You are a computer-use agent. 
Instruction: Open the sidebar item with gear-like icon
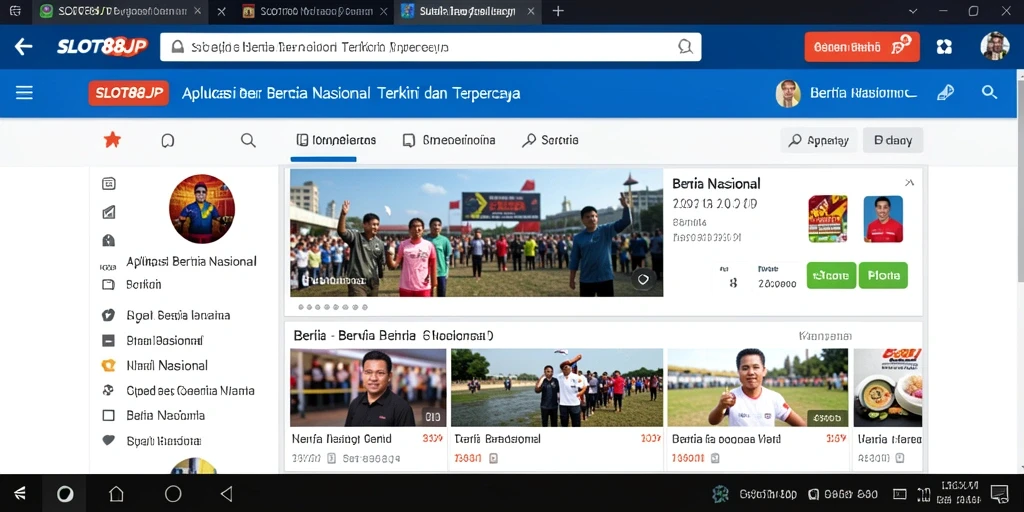178,391
